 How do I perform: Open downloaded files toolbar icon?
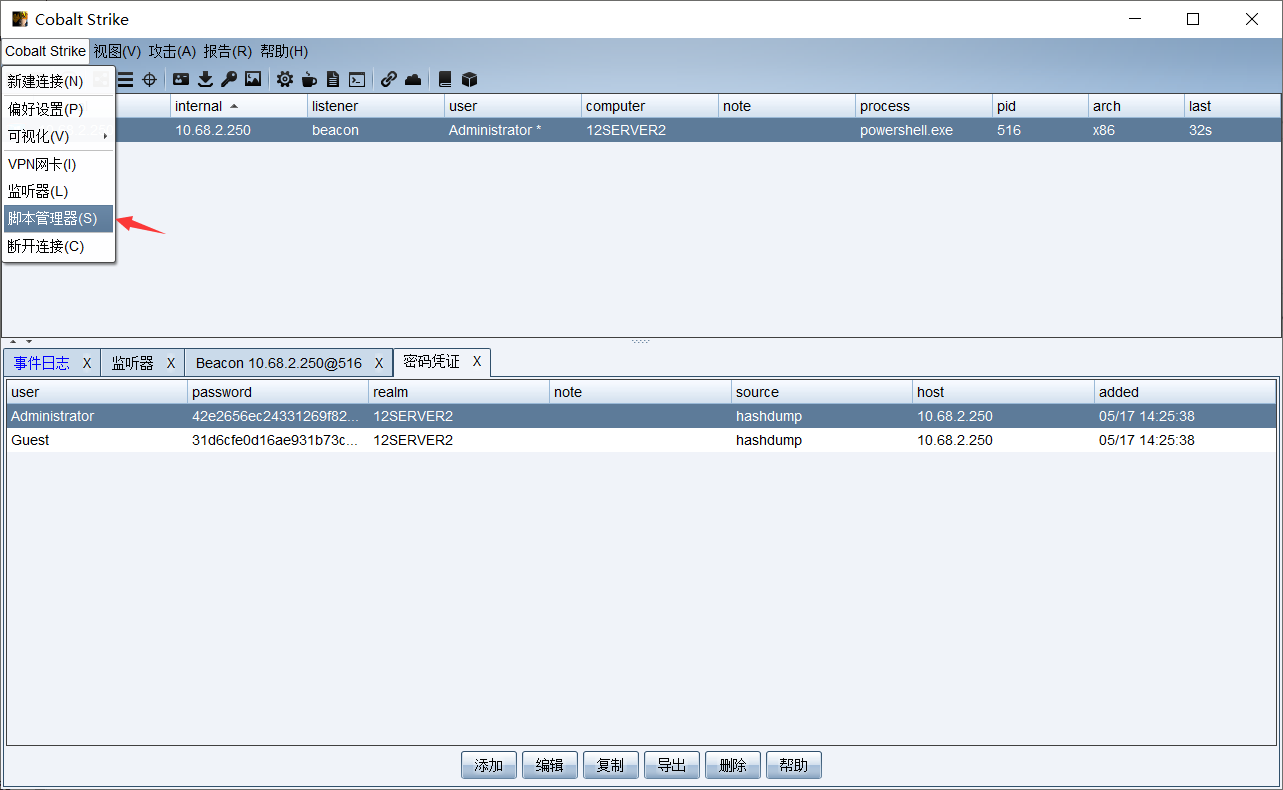tap(205, 79)
